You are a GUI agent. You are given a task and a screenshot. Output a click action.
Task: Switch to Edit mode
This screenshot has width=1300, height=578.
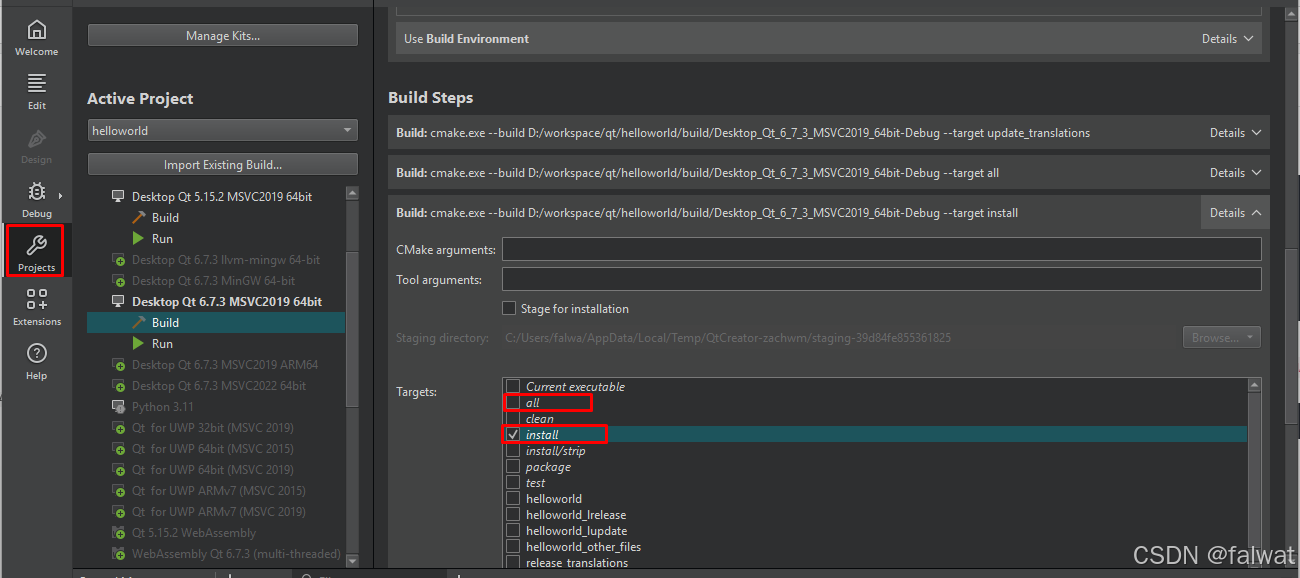(36, 91)
